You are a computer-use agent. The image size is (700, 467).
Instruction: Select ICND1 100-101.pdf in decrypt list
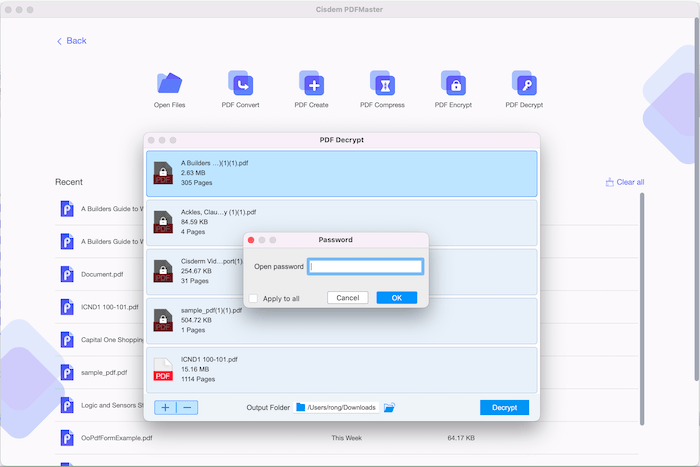coord(342,370)
